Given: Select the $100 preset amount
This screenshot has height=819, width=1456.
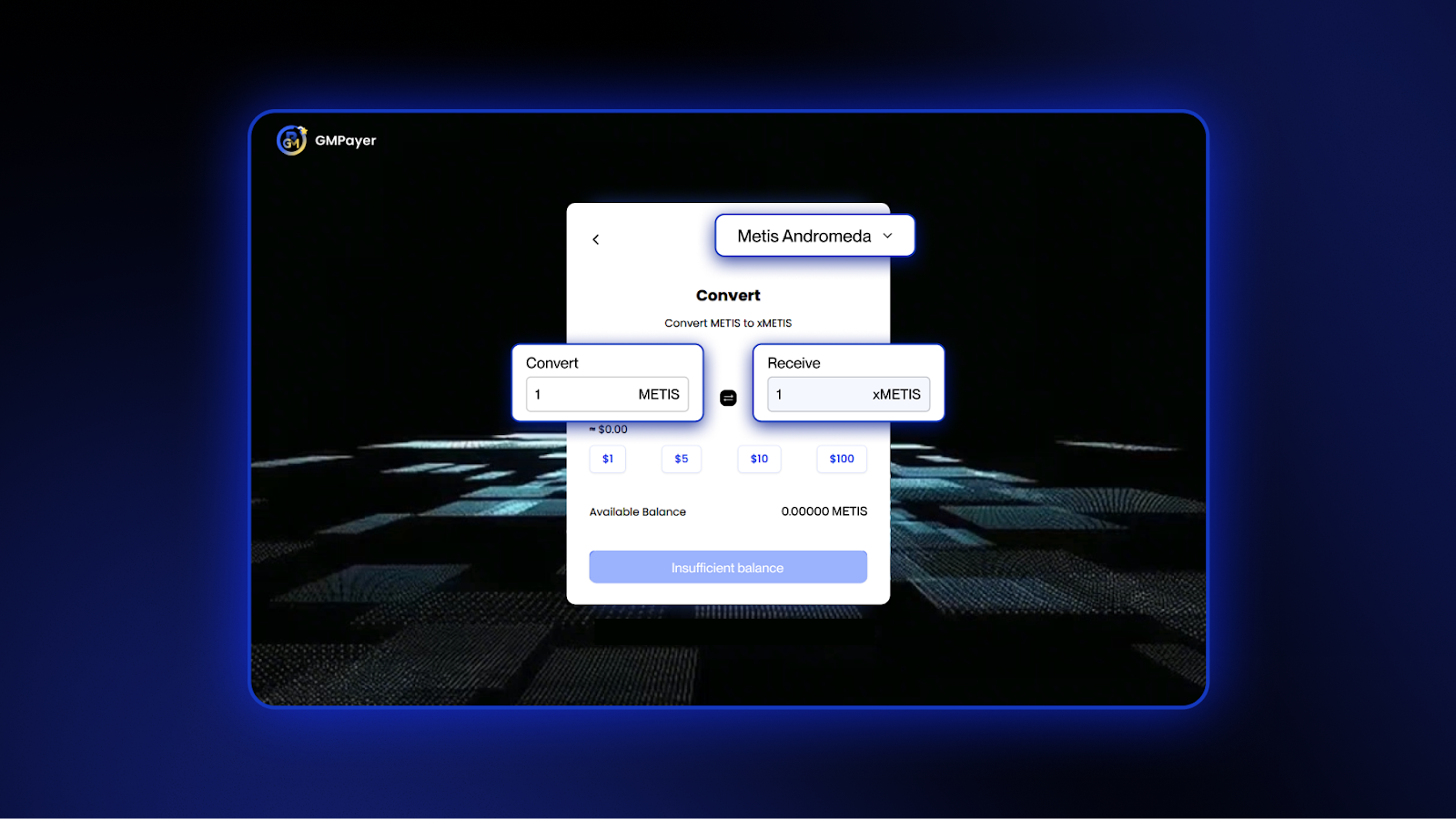Looking at the screenshot, I should (x=842, y=459).
